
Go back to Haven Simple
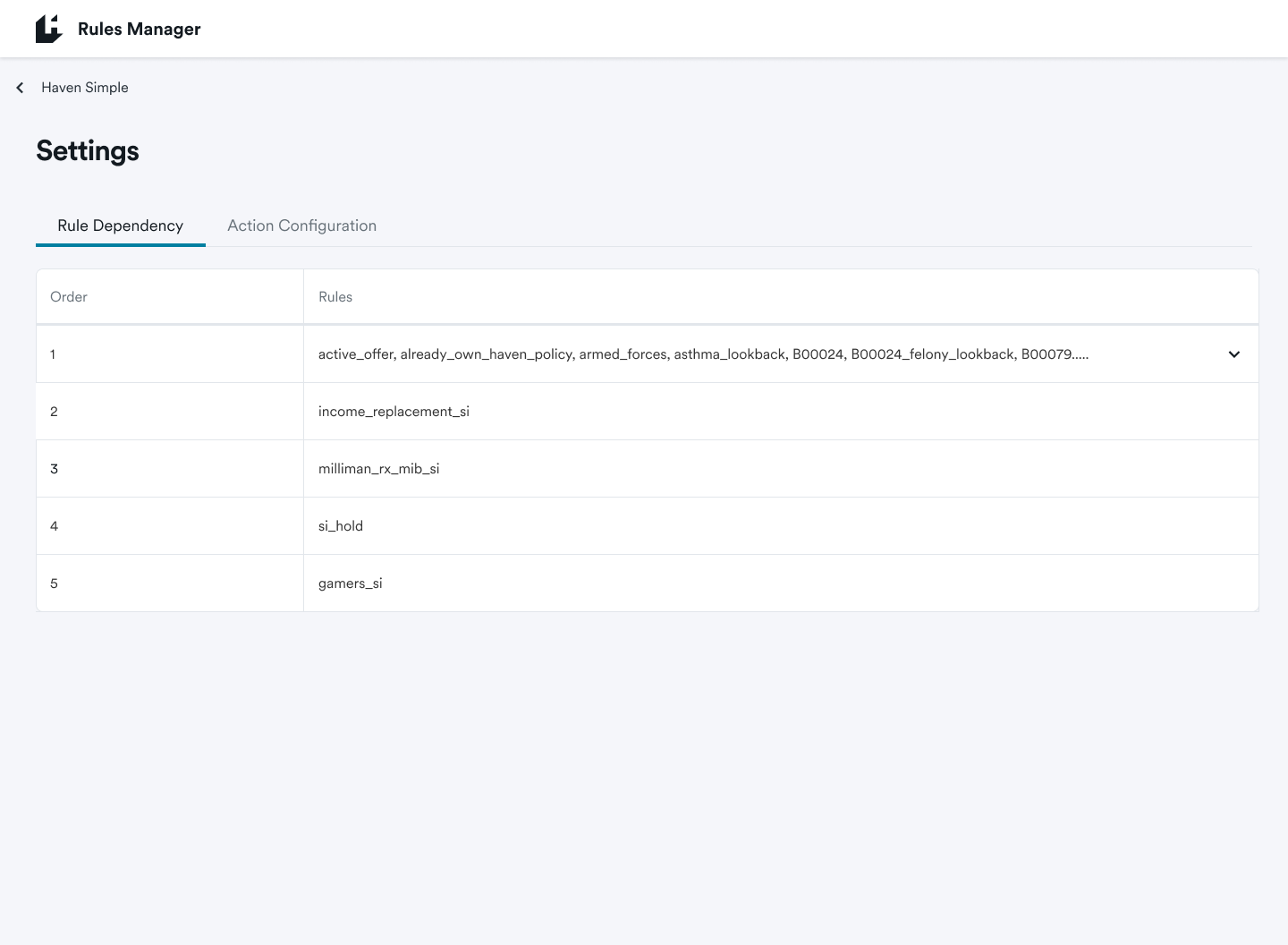point(84,88)
